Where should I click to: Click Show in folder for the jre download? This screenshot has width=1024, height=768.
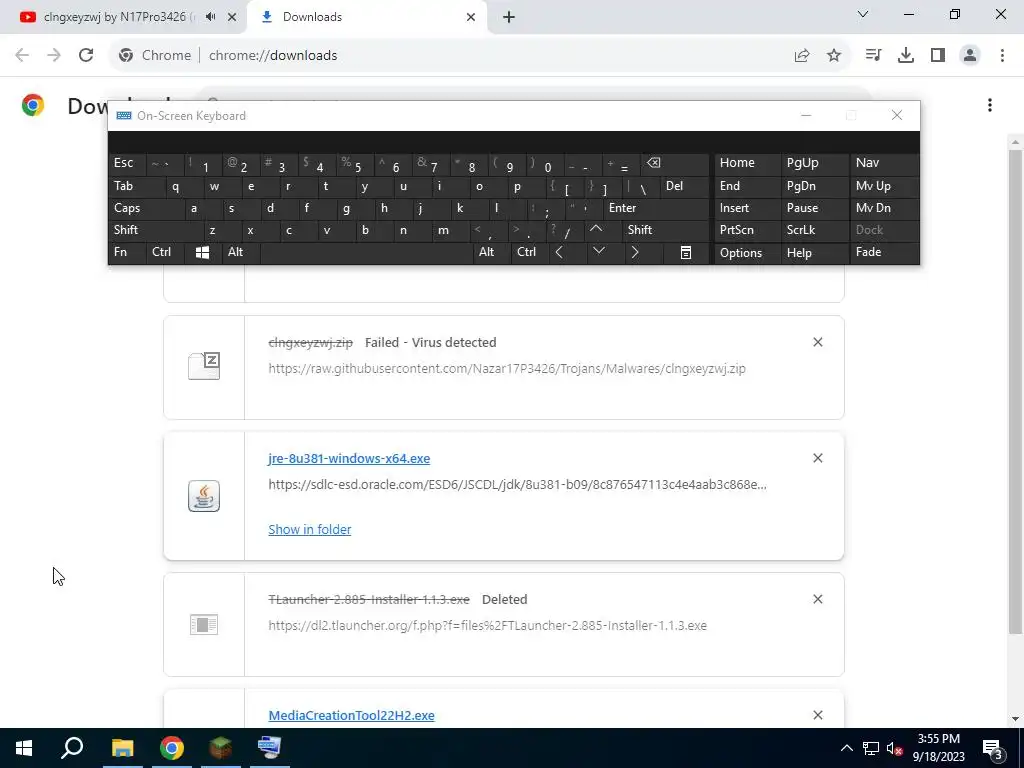tap(310, 529)
